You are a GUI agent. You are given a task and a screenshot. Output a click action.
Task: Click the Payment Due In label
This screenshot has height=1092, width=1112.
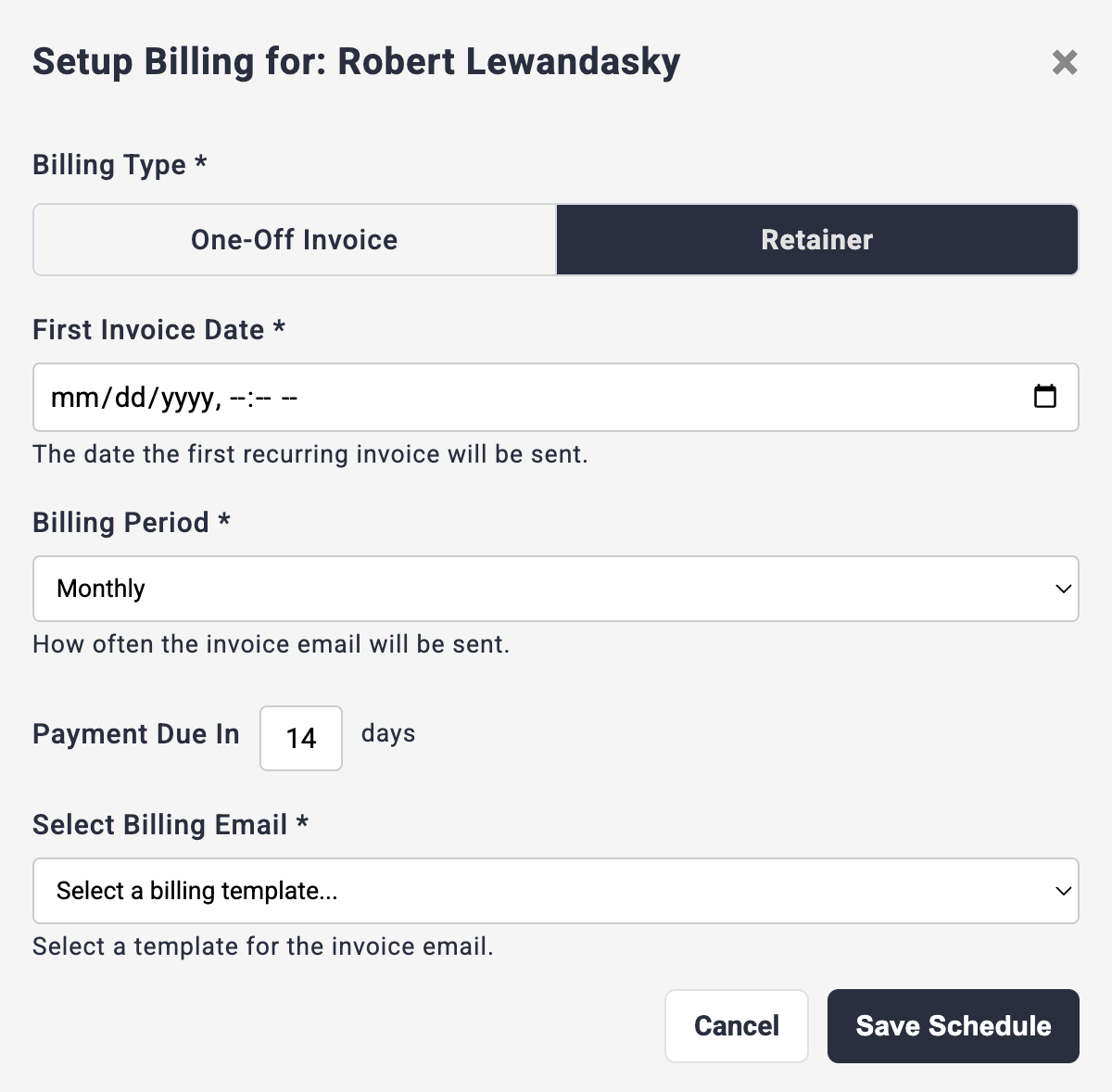[x=135, y=734]
